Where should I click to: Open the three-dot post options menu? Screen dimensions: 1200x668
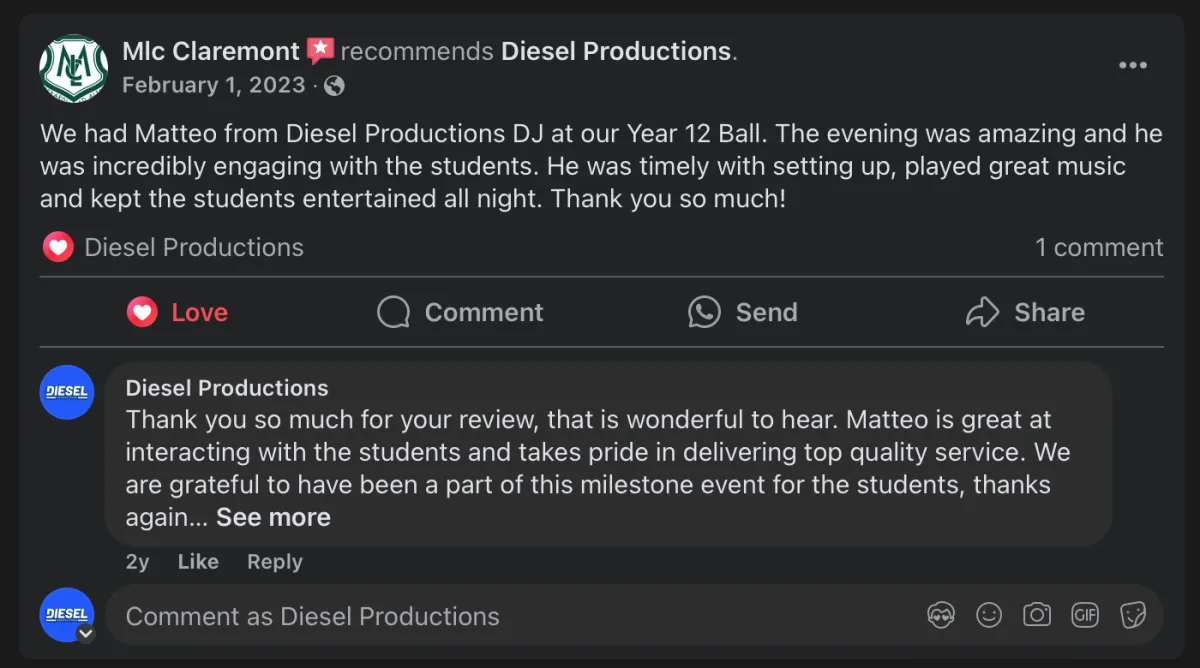[x=1132, y=66]
